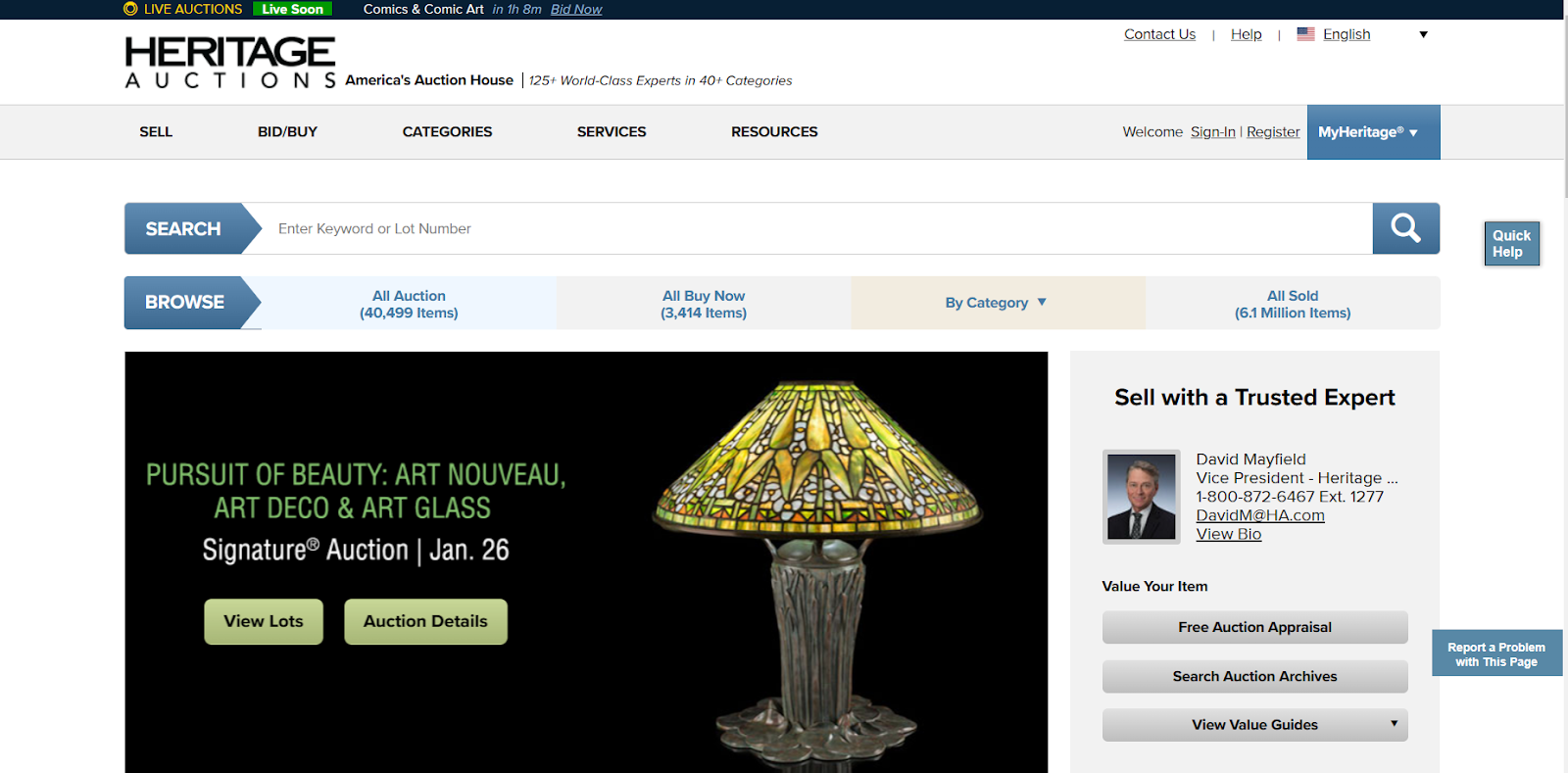Open the CATEGORIES menu

(447, 132)
